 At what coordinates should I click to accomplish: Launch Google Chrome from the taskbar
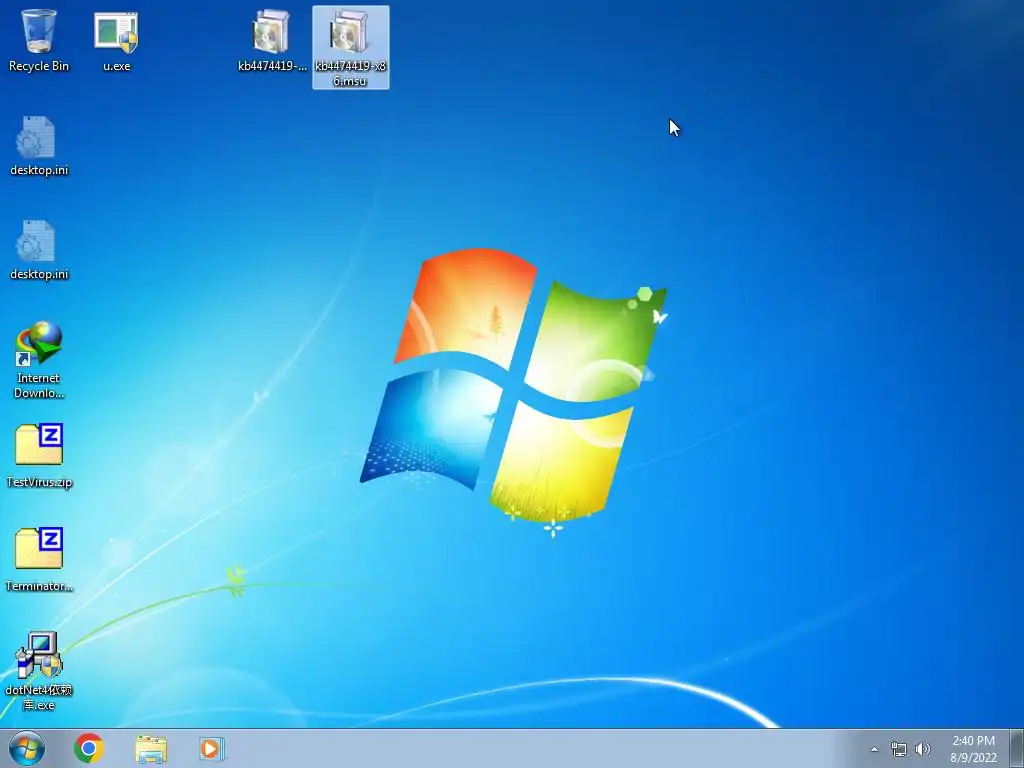89,748
